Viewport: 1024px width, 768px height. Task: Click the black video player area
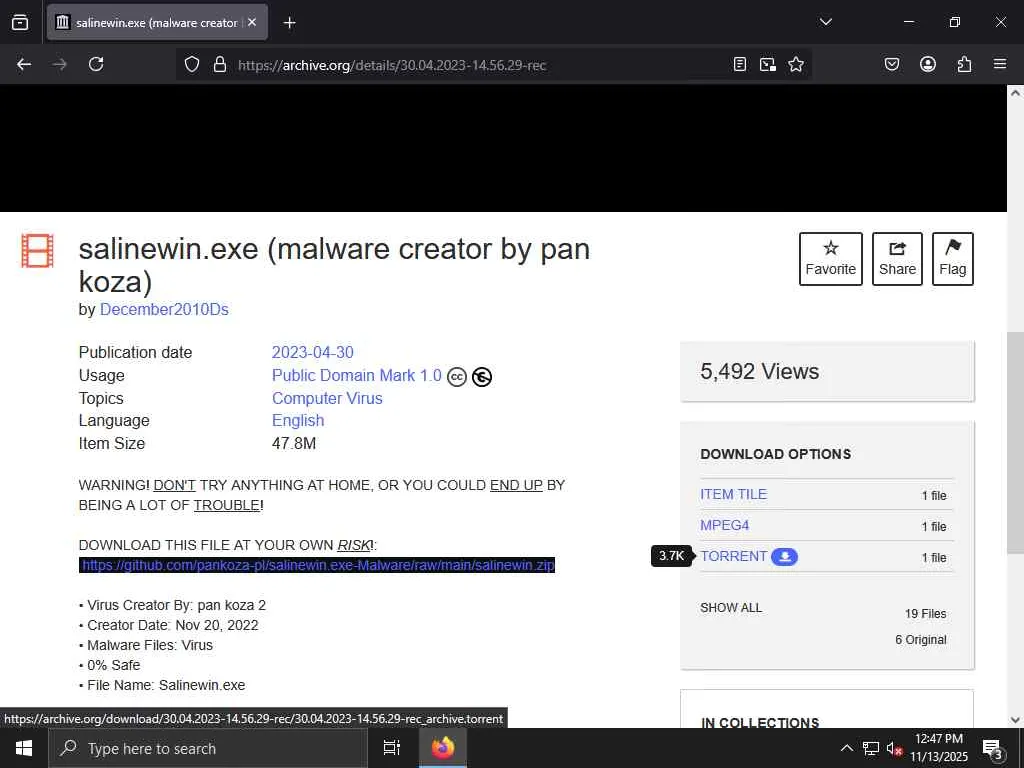[503, 148]
